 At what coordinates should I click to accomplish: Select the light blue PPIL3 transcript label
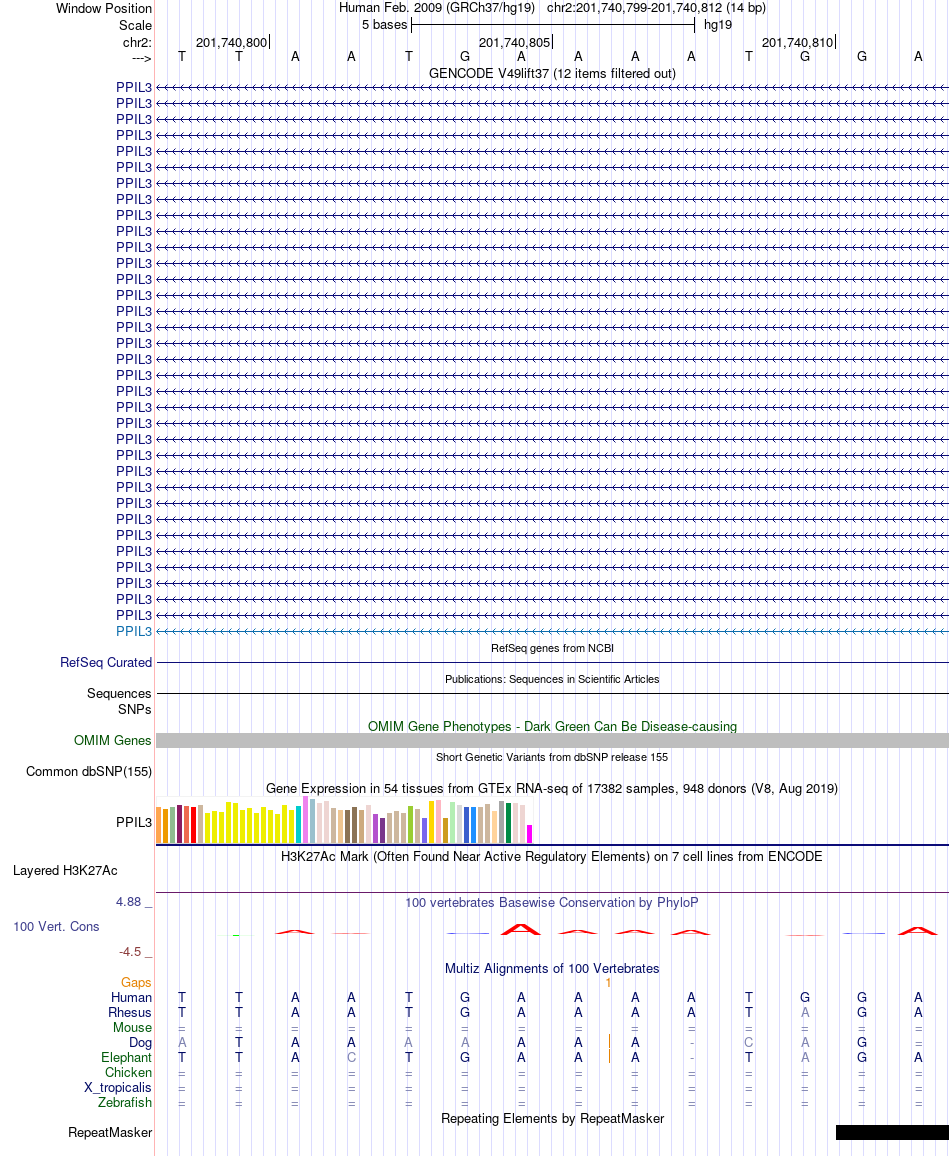point(133,631)
